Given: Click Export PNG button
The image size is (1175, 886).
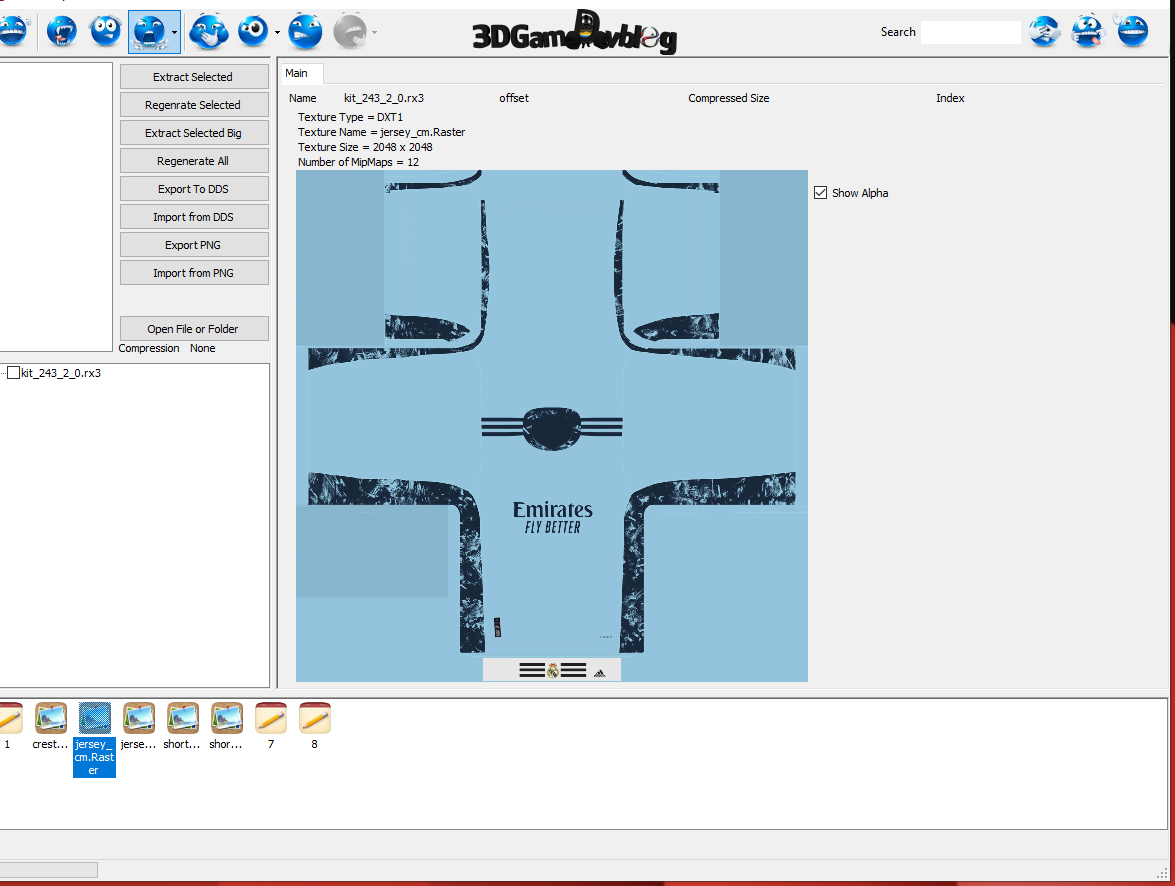Looking at the screenshot, I should click(x=194, y=245).
